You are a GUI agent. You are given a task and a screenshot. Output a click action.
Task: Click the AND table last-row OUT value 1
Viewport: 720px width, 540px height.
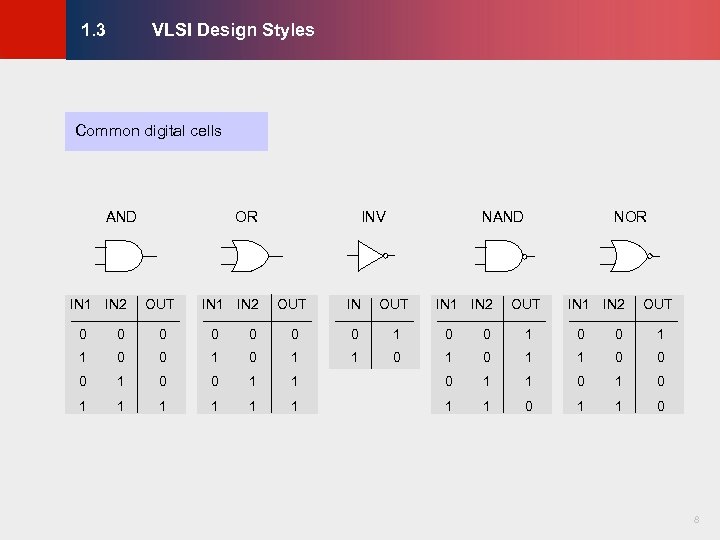[x=163, y=406]
